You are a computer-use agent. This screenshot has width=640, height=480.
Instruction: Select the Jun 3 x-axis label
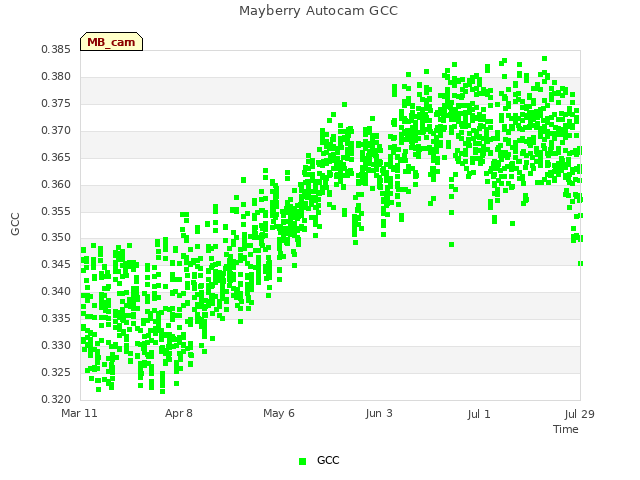coord(379,413)
